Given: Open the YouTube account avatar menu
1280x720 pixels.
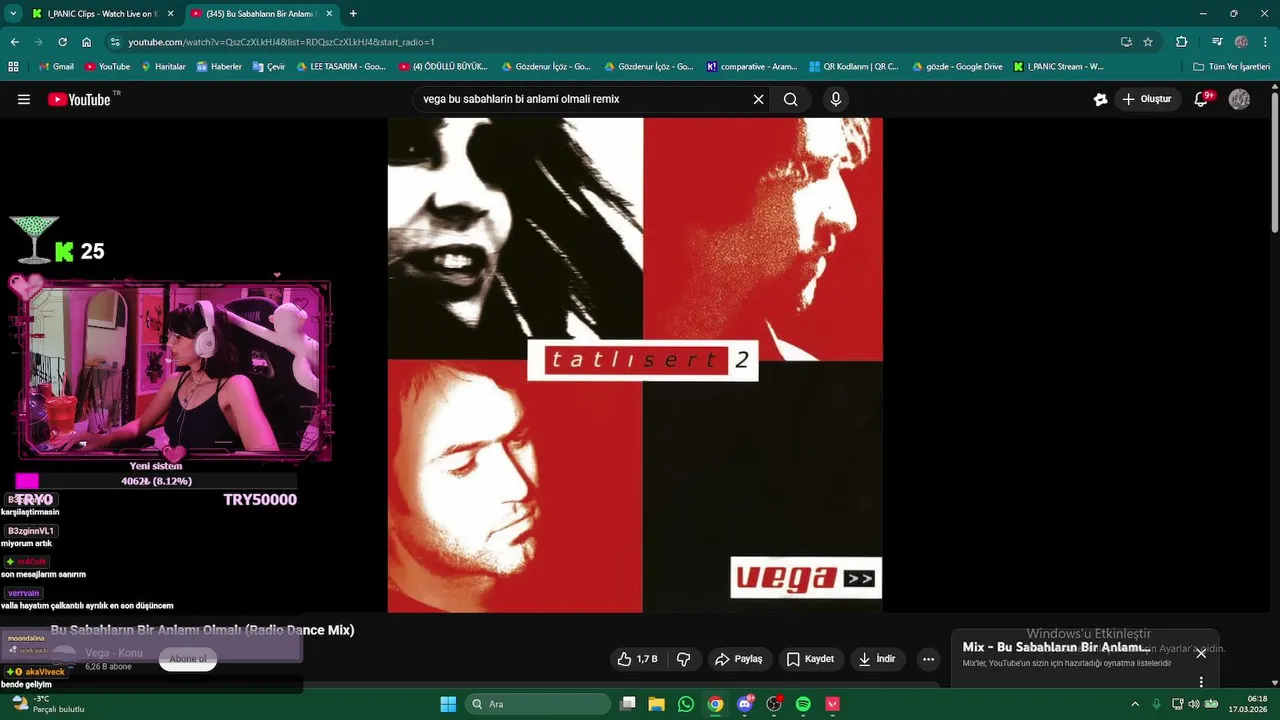Looking at the screenshot, I should click(x=1239, y=99).
